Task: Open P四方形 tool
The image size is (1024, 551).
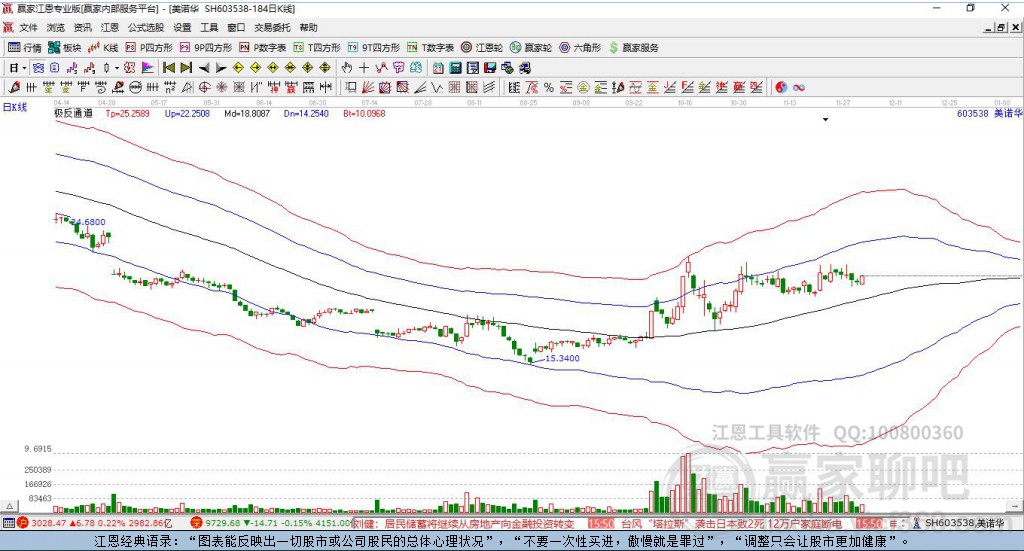Action: 149,48
